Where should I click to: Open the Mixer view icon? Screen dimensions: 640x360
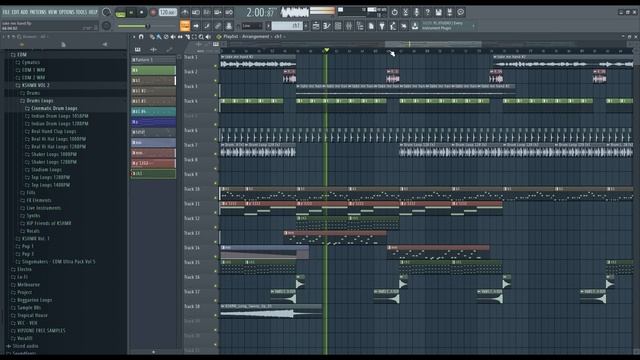coord(349,26)
